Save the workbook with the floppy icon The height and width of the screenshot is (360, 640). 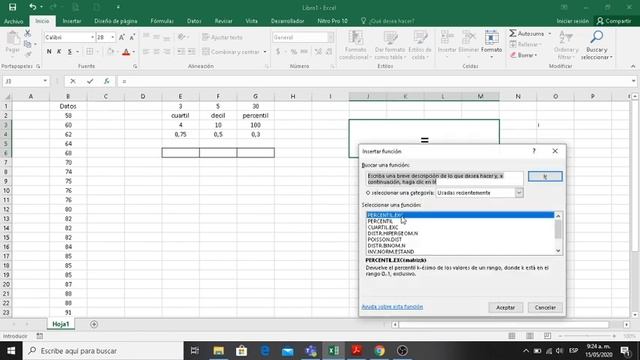(12, 7)
